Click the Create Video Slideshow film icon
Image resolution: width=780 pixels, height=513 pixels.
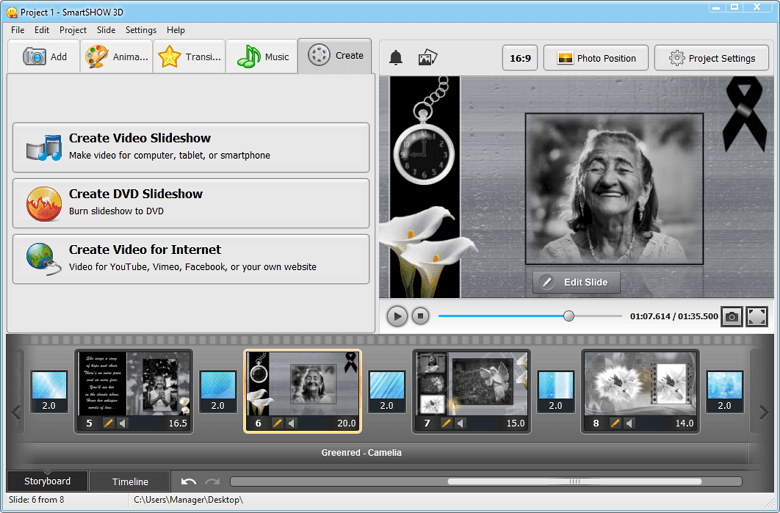[x=43, y=148]
